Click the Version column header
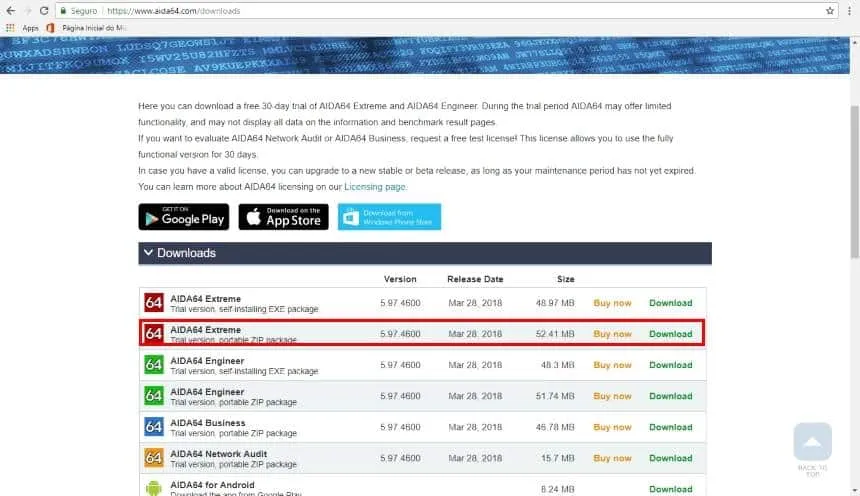860x496 pixels. click(x=400, y=279)
